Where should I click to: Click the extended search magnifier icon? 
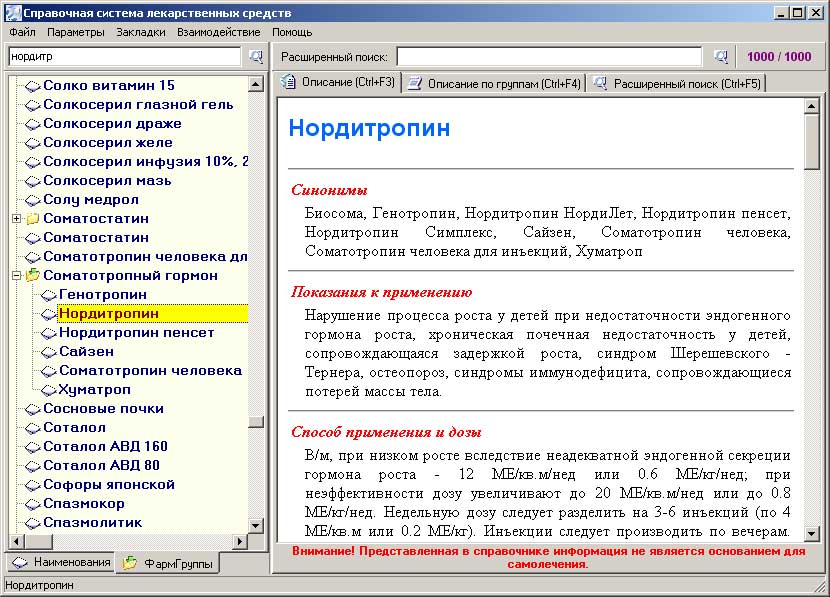(722, 57)
